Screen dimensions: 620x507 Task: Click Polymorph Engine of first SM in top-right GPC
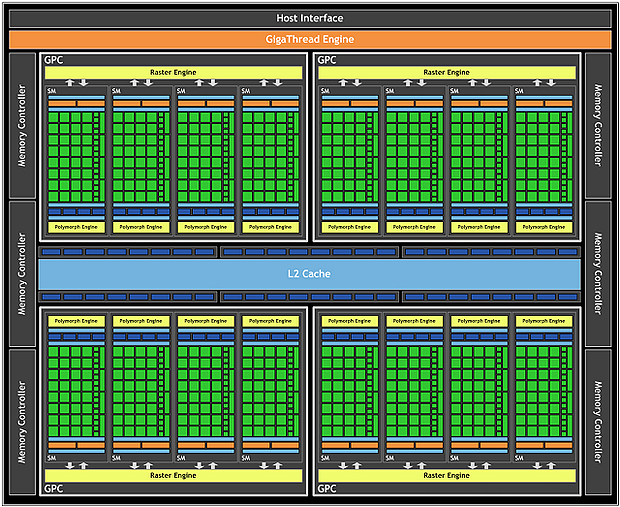350,227
